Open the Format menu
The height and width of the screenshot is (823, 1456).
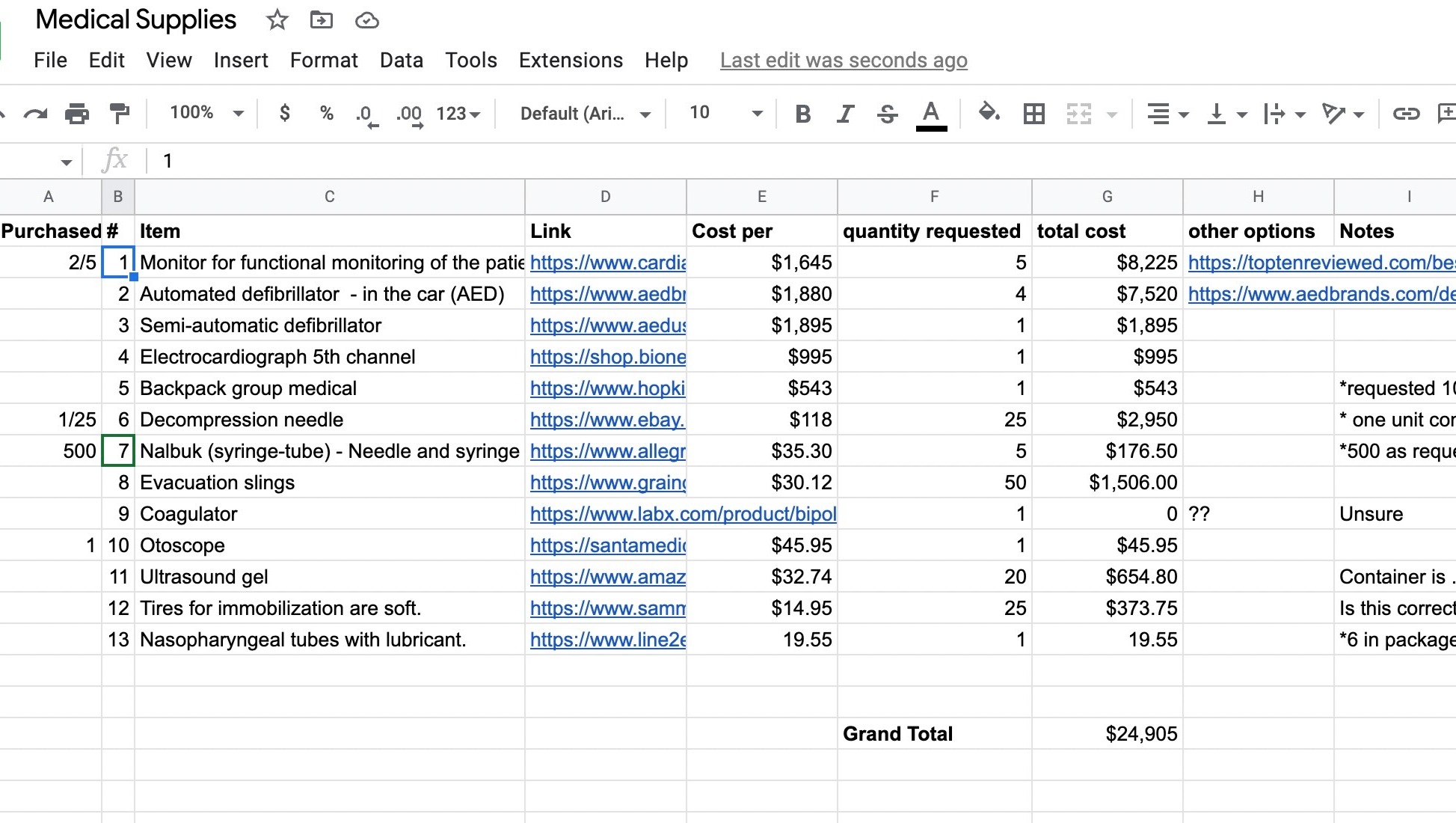(x=324, y=60)
